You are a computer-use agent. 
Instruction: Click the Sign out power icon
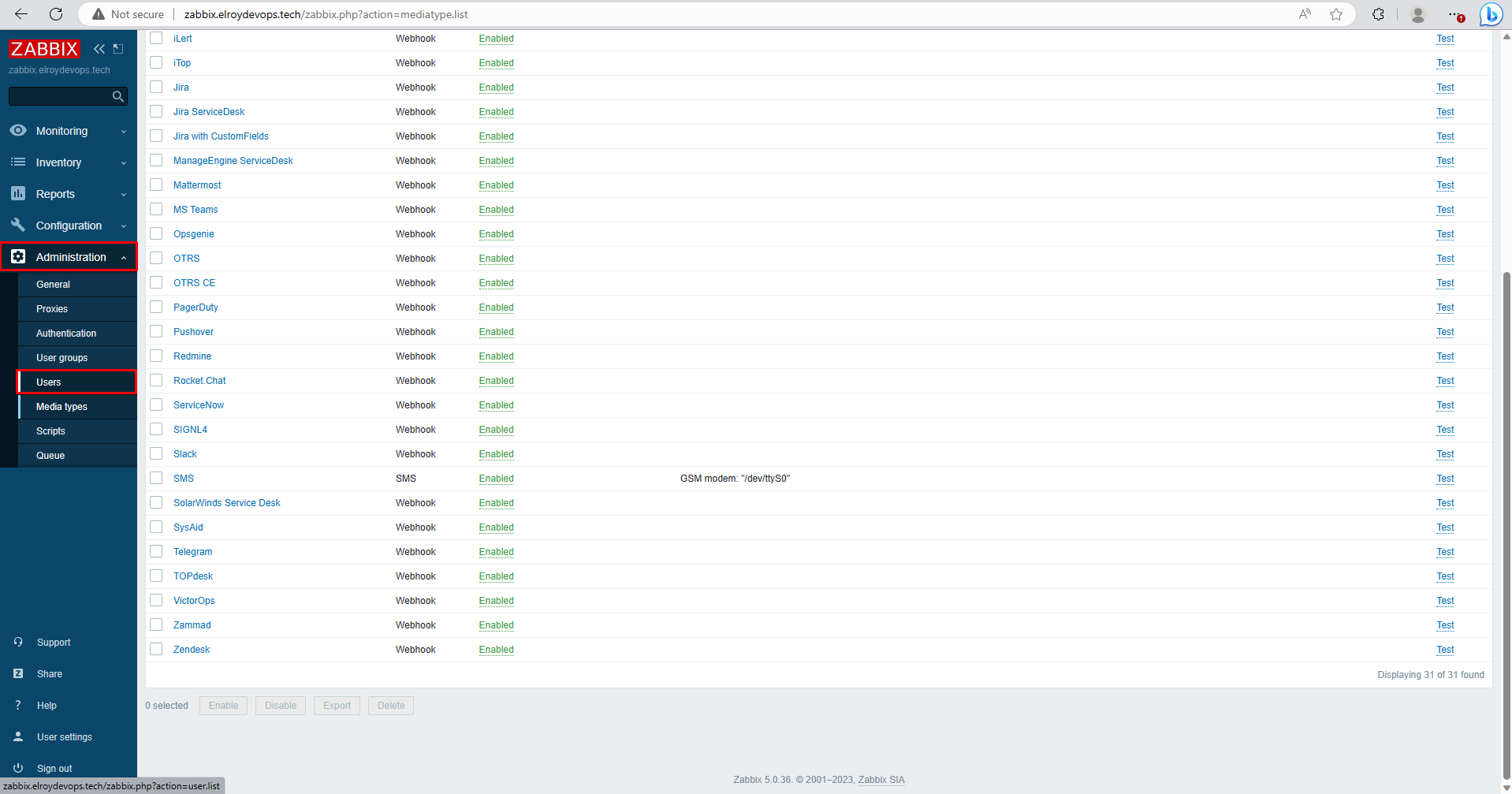tap(18, 768)
